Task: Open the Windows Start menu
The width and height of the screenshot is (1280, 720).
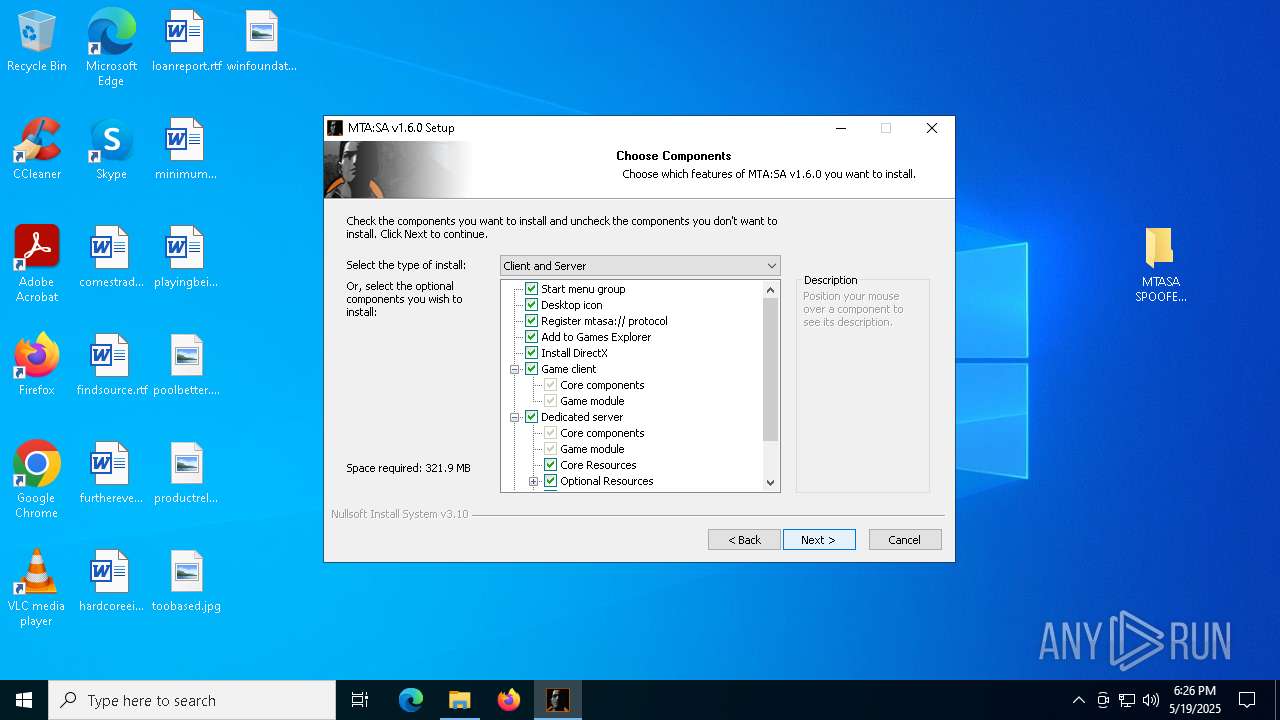Action: click(24, 700)
